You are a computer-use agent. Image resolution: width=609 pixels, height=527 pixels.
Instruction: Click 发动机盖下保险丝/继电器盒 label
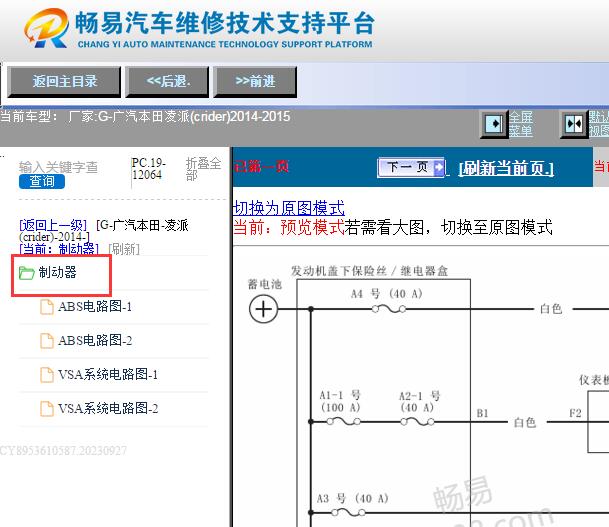click(369, 271)
